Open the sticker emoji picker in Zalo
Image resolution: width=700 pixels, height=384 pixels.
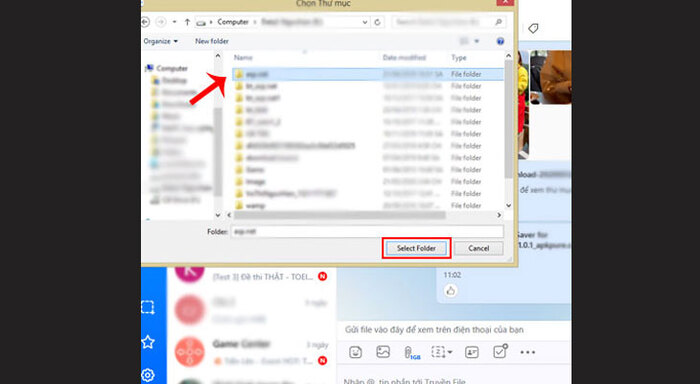click(x=355, y=352)
